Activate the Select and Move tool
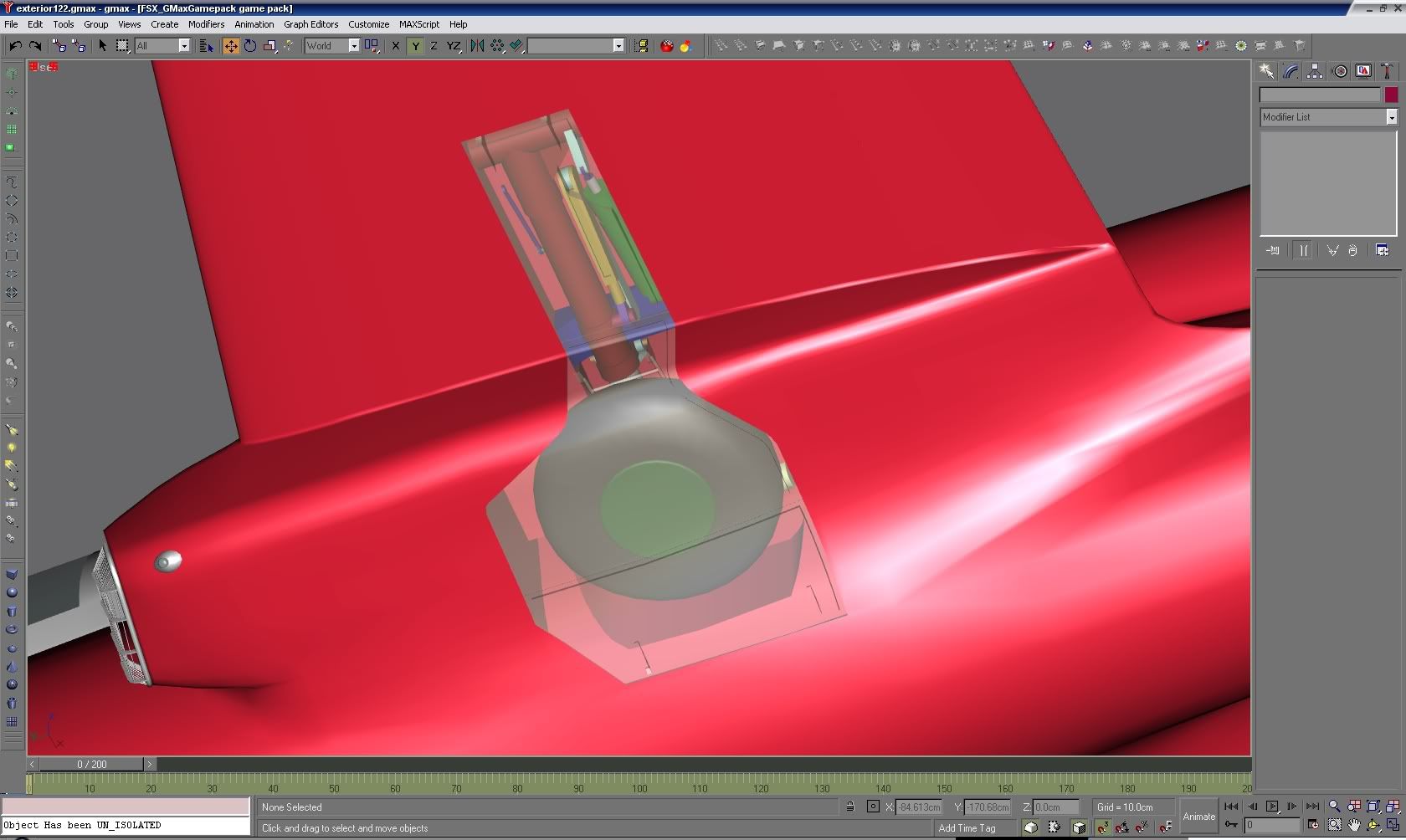This screenshot has height=840, width=1406. [x=230, y=46]
